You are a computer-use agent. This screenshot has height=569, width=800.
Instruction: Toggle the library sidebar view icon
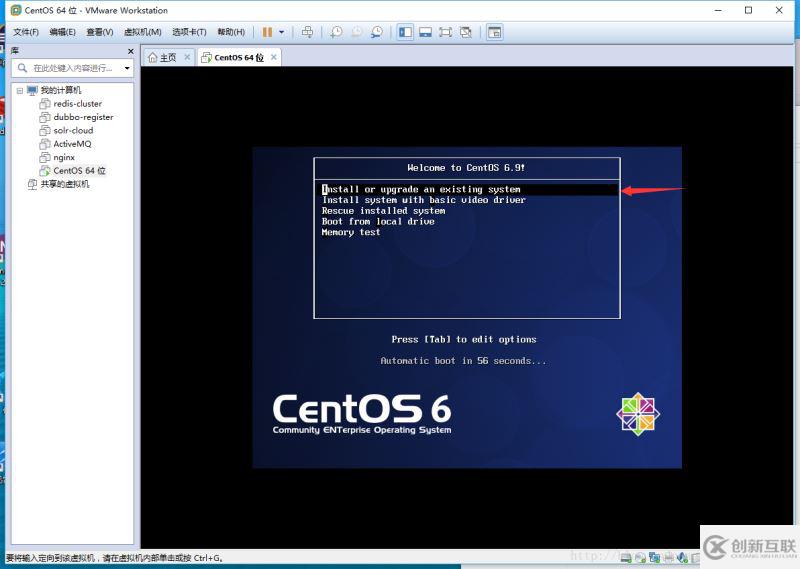[405, 32]
